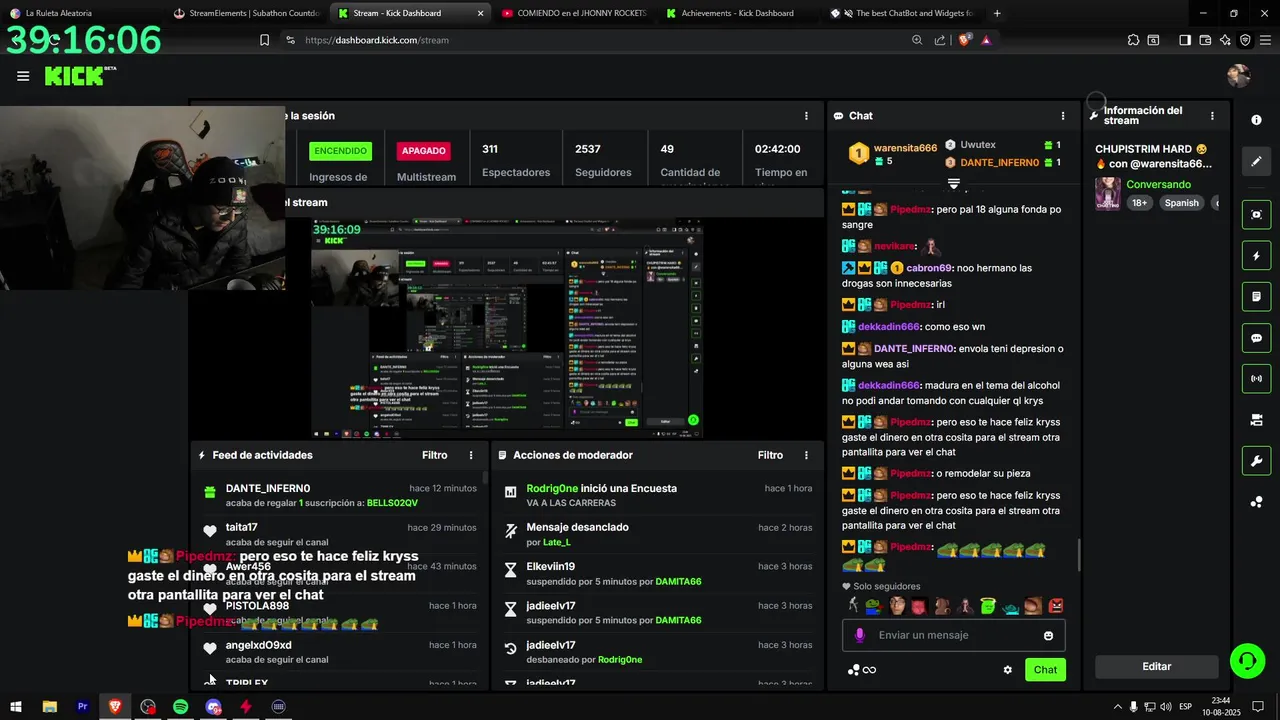Click the Editar button
1280x720 pixels.
click(1157, 667)
